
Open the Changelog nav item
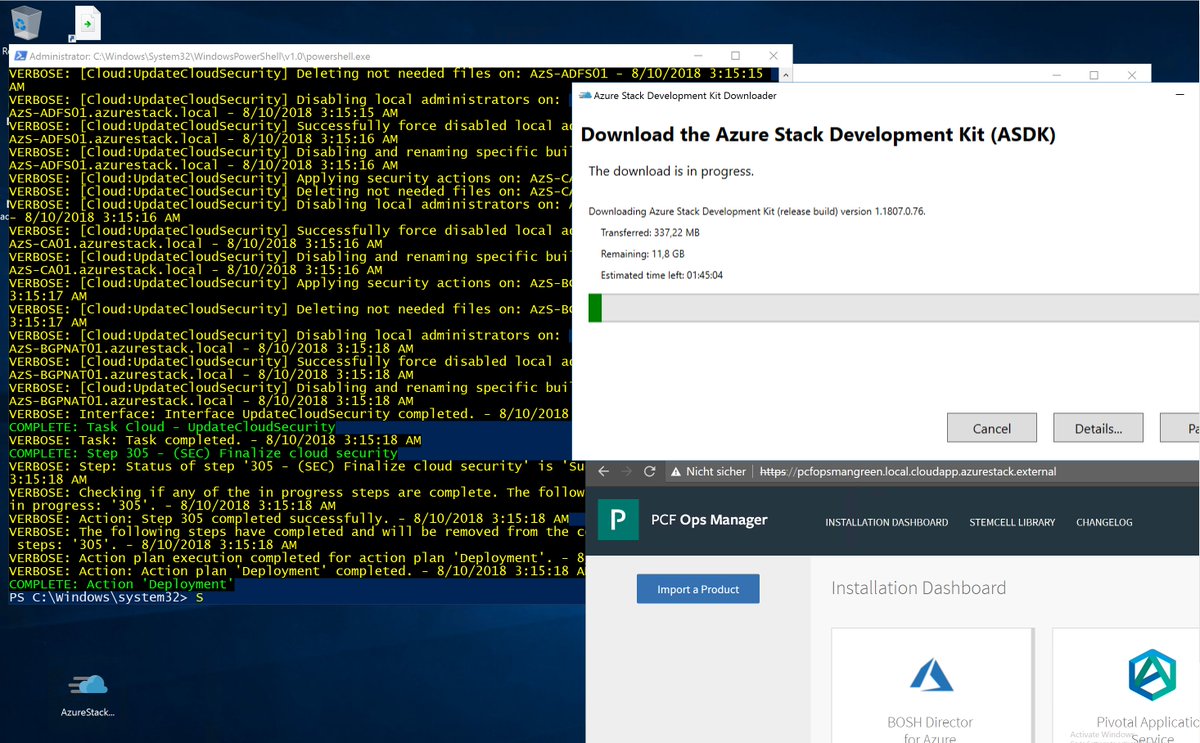click(1104, 522)
